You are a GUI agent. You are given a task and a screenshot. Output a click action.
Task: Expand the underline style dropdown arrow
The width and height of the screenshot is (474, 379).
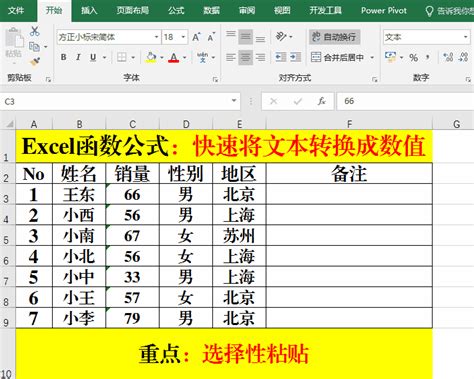(x=104, y=58)
